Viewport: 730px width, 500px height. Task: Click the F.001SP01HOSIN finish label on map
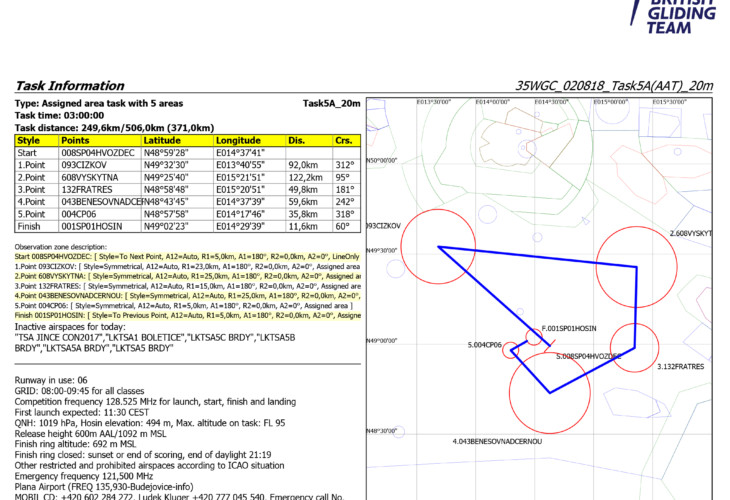(568, 328)
